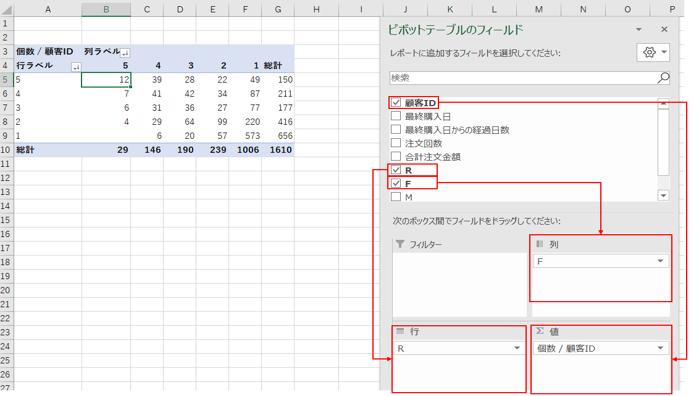This screenshot has width=699, height=396.
Task: Open the field list tools gear menu
Action: (654, 53)
